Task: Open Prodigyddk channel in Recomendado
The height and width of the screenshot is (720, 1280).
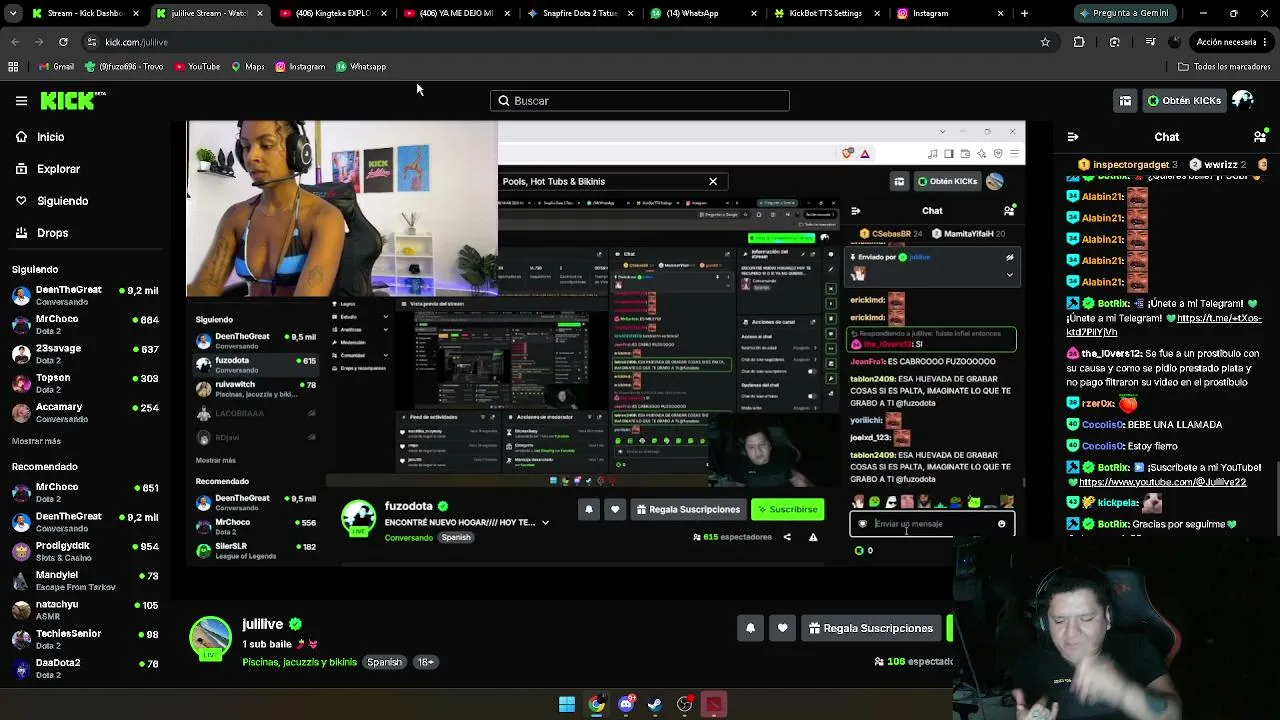Action: 86,551
